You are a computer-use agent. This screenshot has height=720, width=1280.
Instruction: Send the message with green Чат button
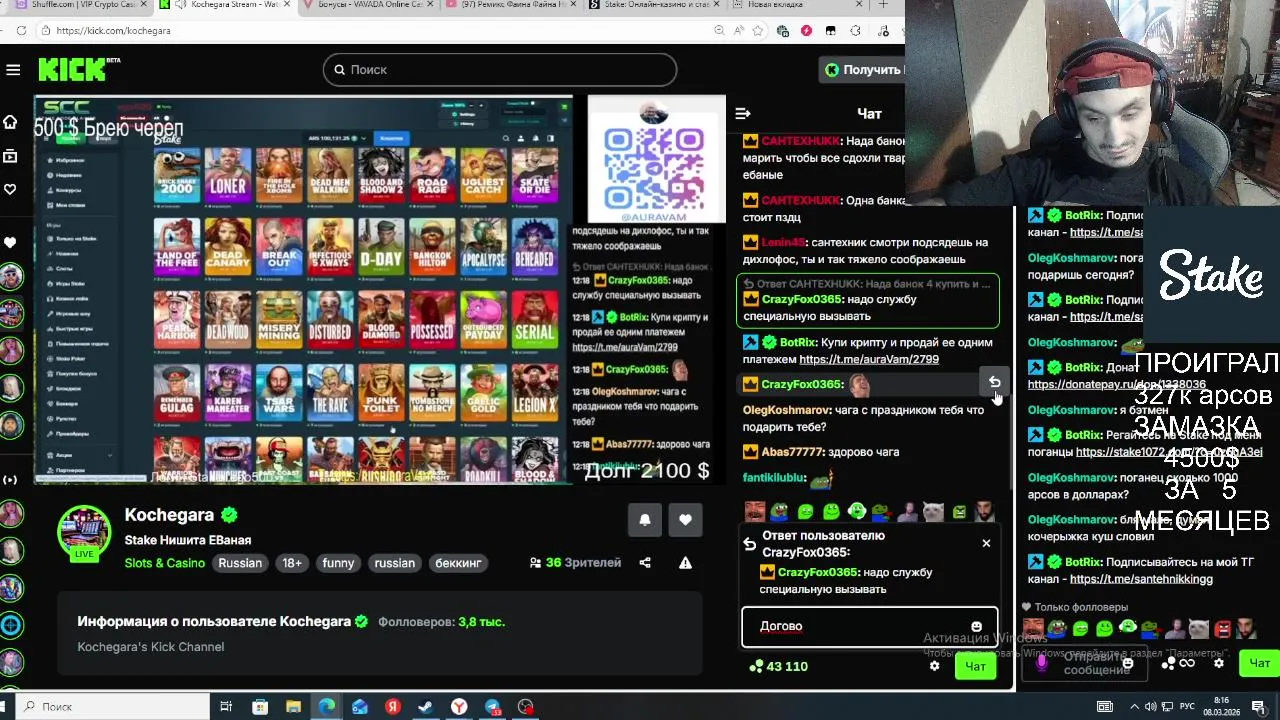tap(975, 666)
